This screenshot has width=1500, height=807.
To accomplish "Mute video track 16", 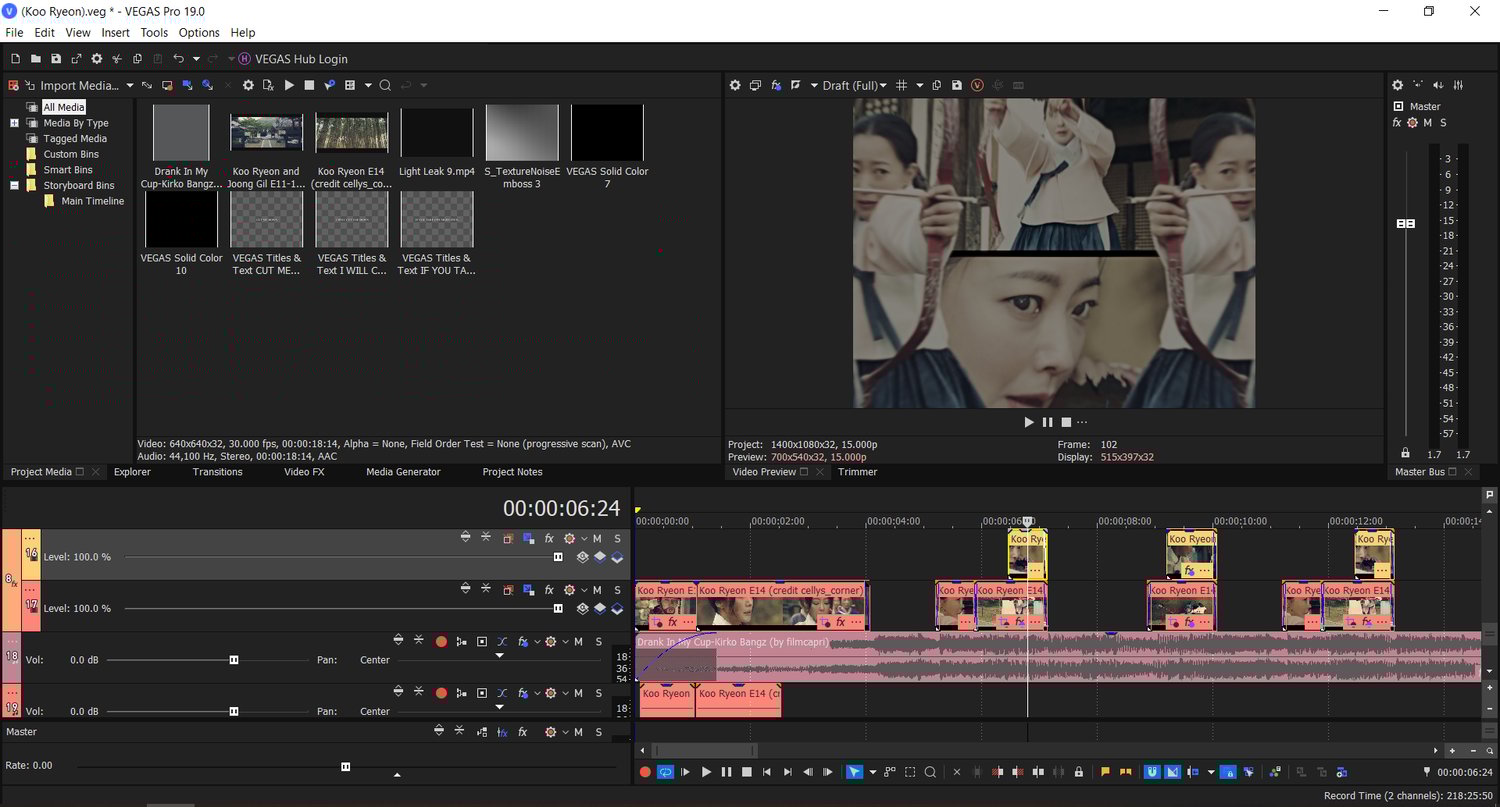I will pyautogui.click(x=597, y=538).
